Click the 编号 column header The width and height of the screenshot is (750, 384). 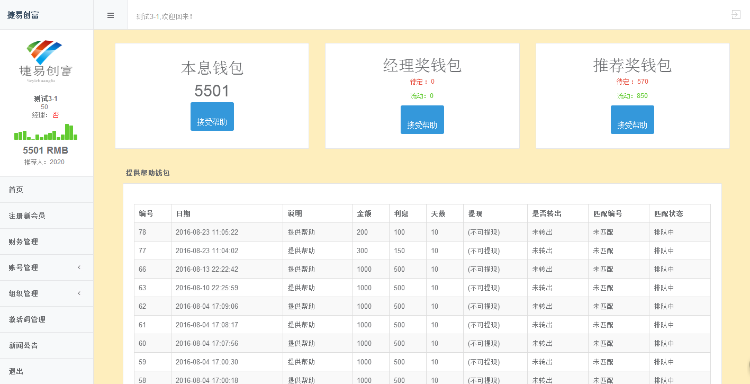point(146,214)
